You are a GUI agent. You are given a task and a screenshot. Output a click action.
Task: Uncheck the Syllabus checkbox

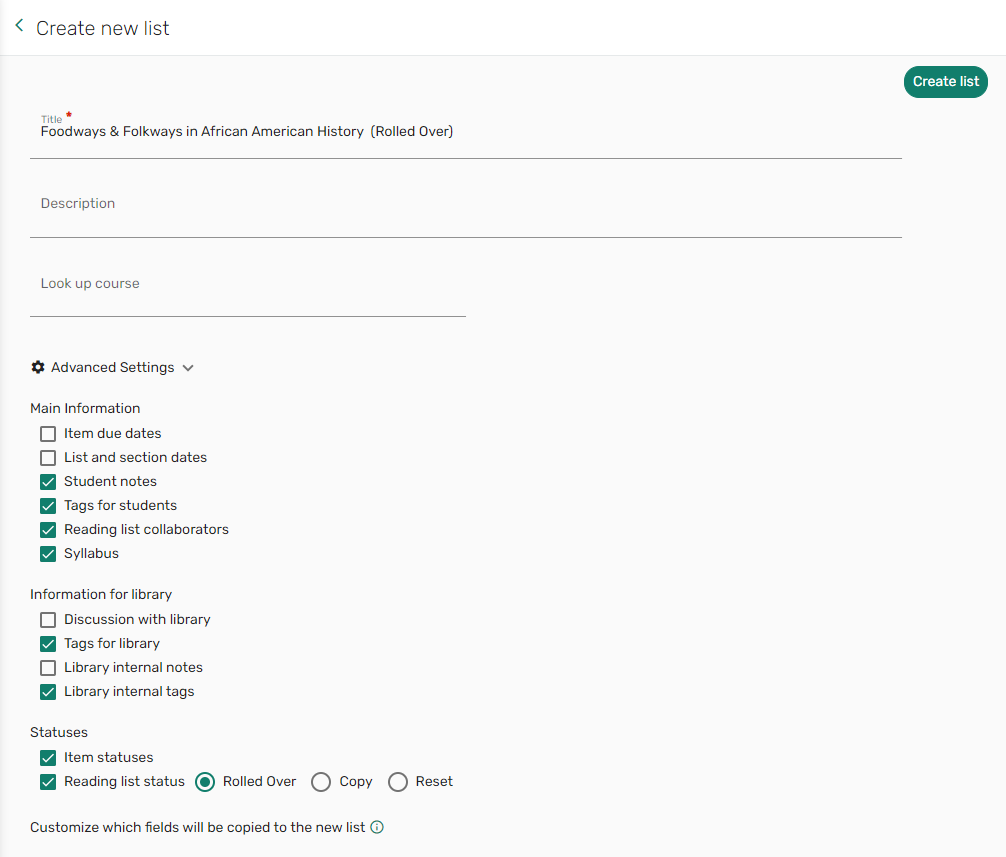coord(48,554)
